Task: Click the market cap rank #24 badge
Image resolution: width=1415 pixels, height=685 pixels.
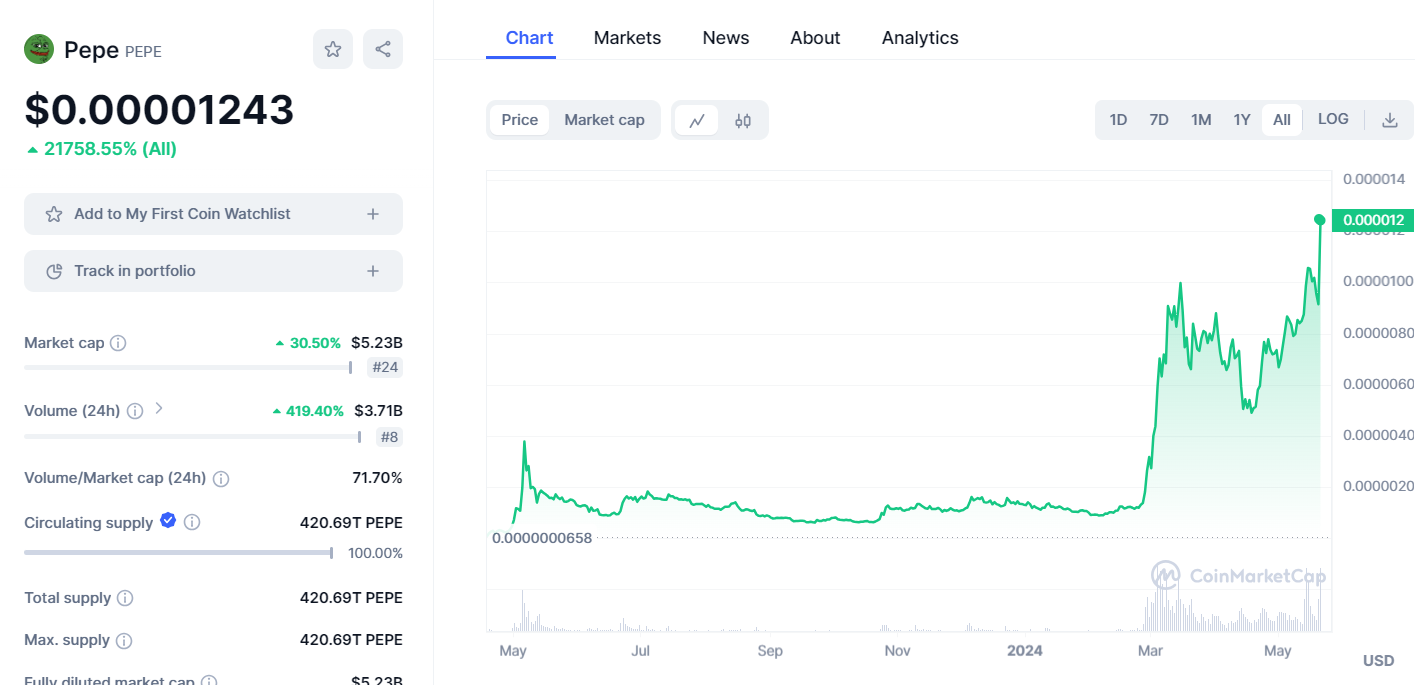Action: coord(385,367)
